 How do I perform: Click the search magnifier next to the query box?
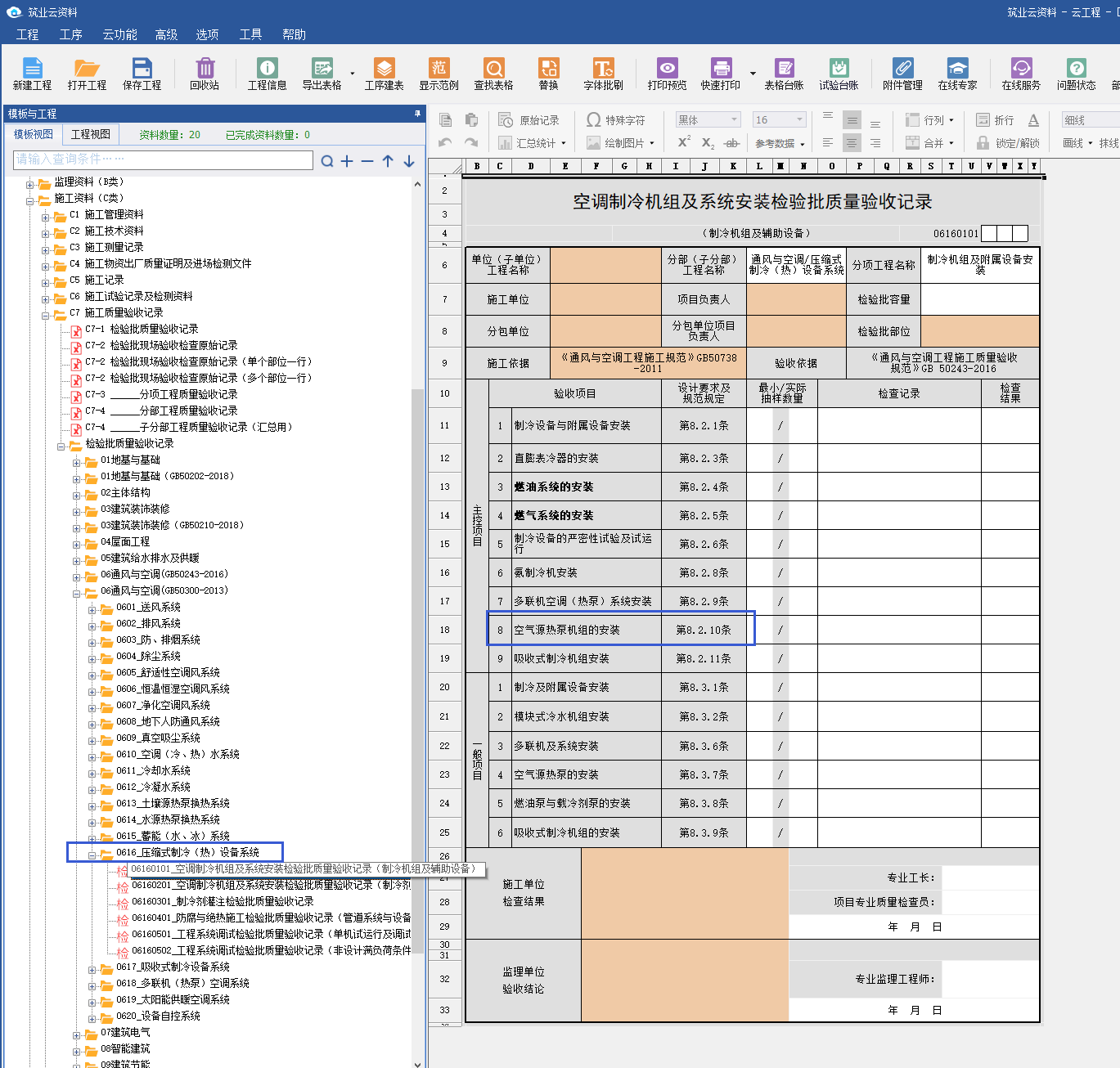327,161
